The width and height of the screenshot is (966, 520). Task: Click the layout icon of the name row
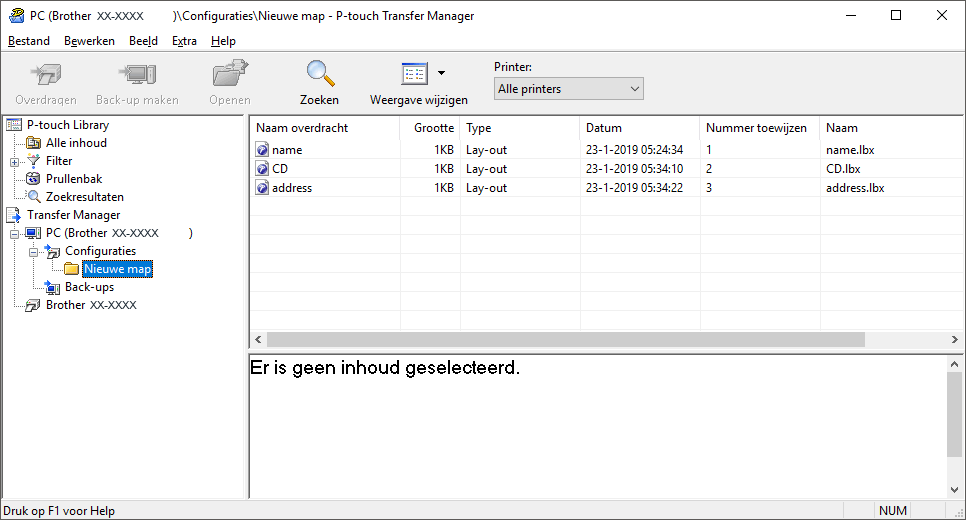tap(262, 150)
